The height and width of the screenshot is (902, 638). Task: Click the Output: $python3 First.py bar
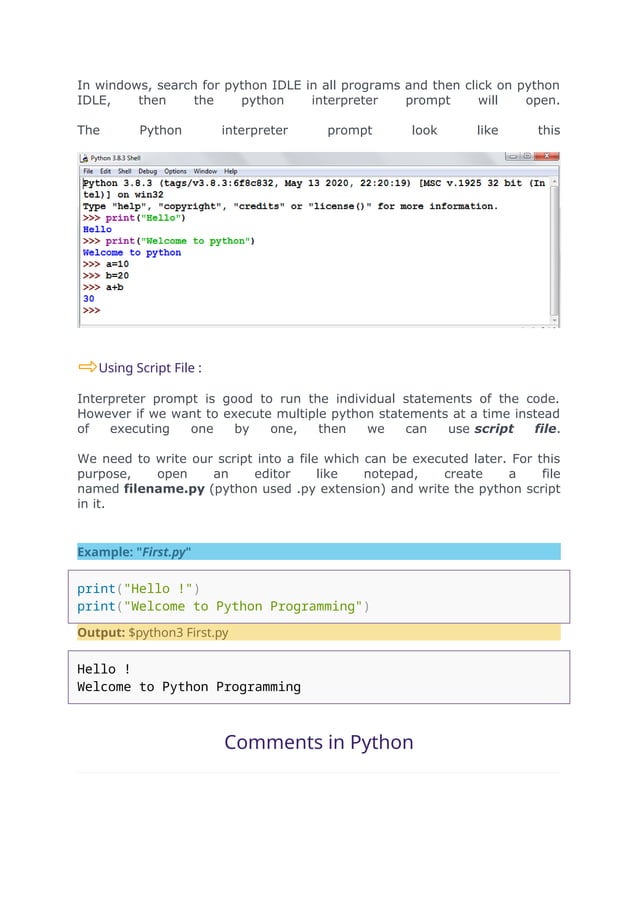319,632
